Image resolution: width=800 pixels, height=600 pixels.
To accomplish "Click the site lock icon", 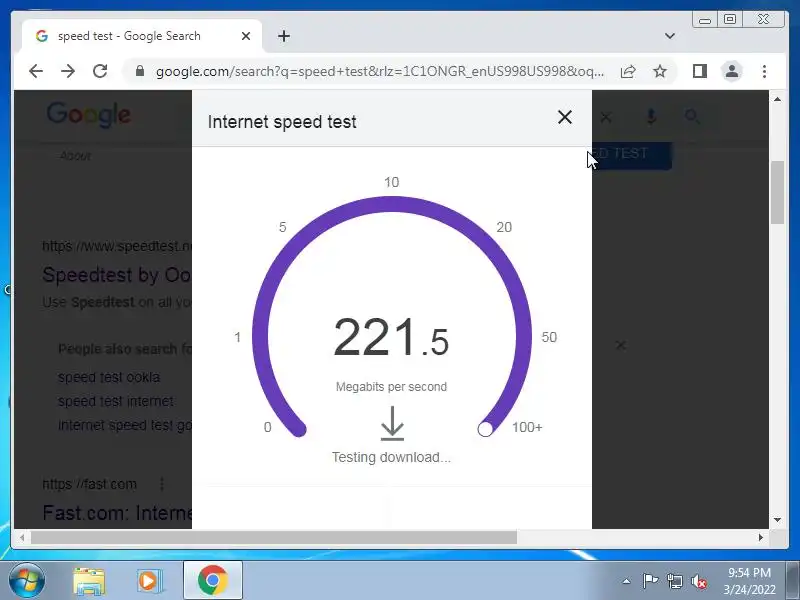I will [x=140, y=71].
